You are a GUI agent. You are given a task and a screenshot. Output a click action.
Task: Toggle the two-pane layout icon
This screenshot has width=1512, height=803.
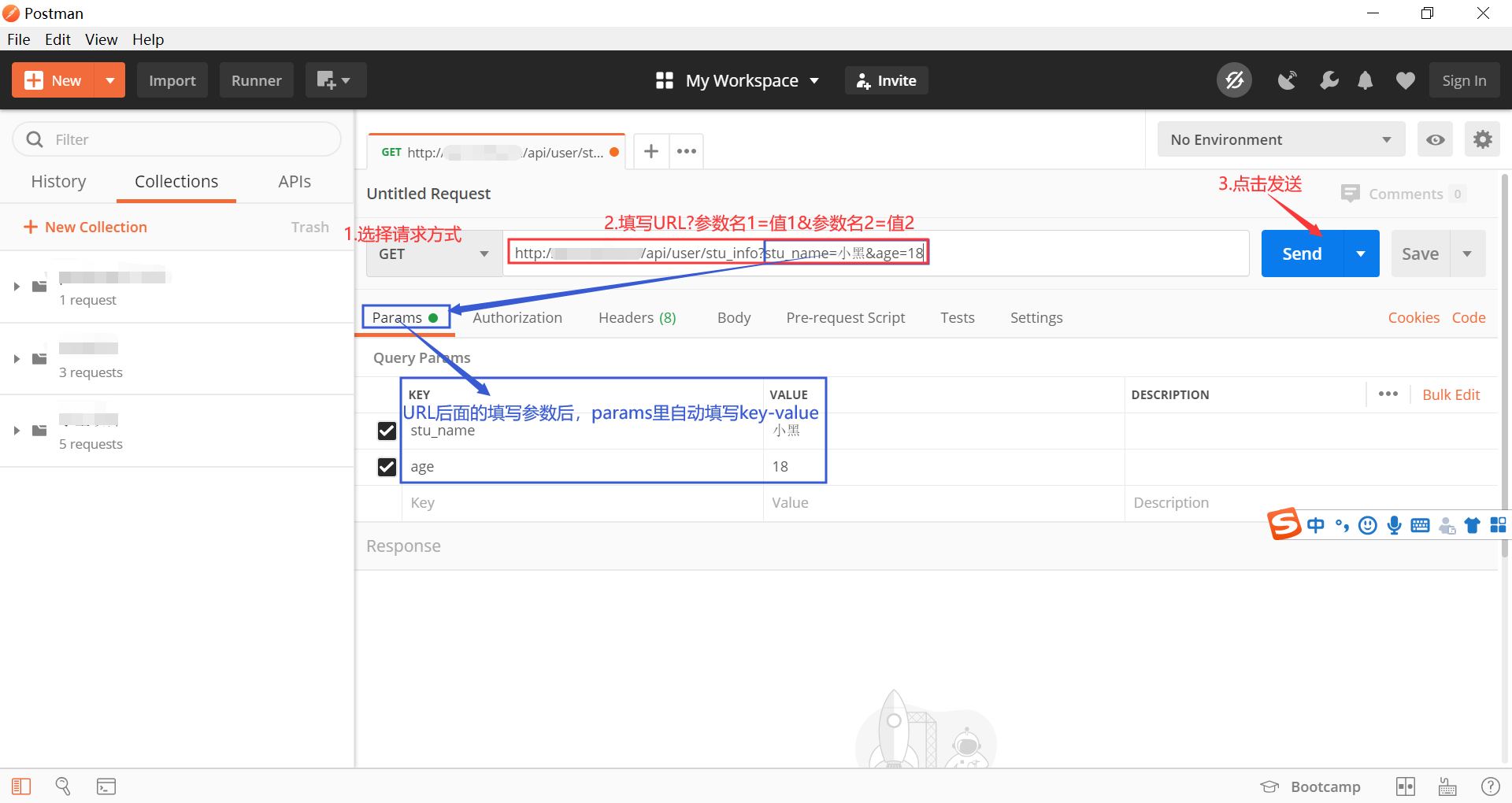coord(1406,786)
